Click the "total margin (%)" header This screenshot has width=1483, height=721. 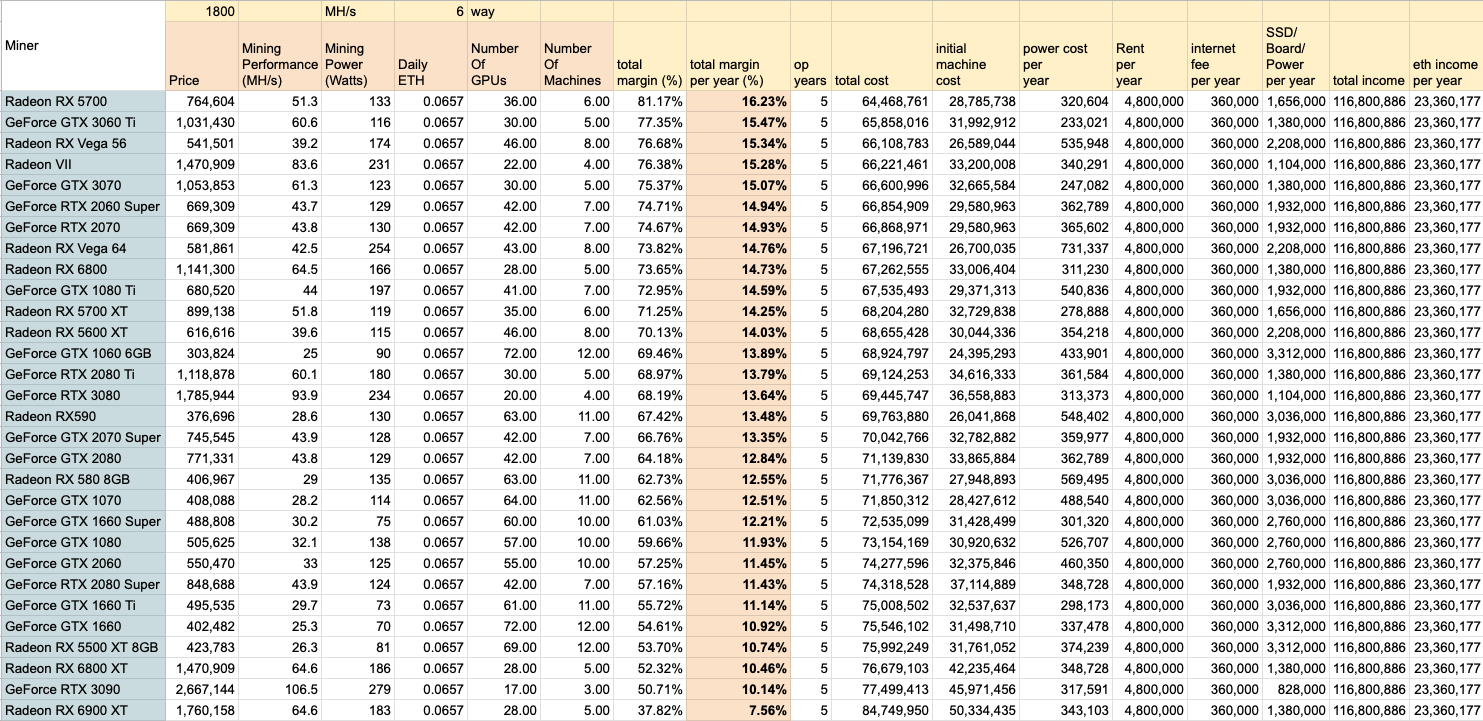650,57
